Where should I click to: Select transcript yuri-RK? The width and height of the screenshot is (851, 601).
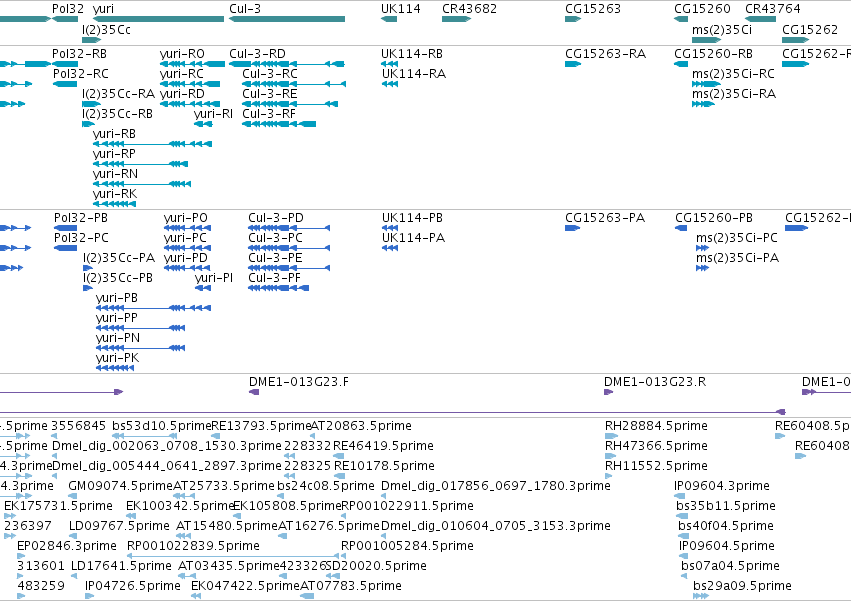coord(115,194)
